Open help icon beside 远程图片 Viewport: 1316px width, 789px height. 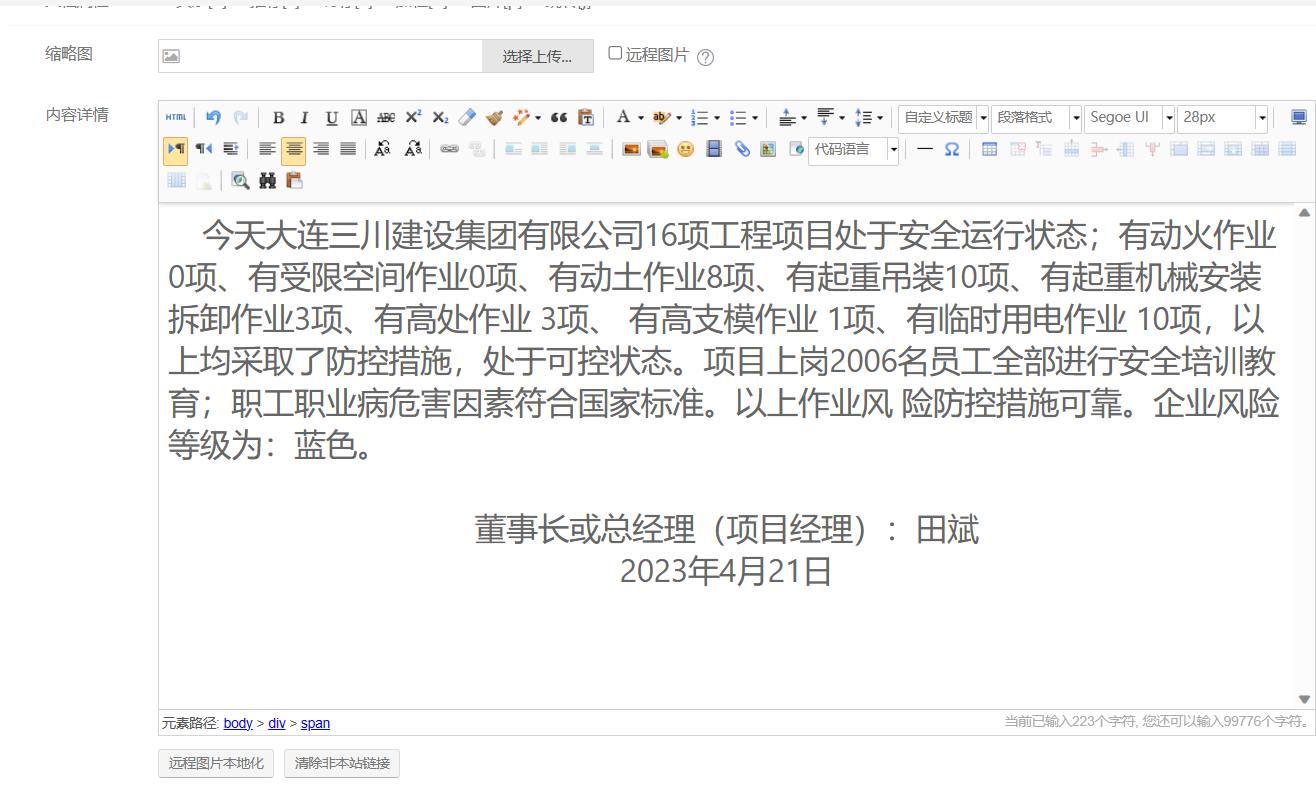tap(705, 57)
